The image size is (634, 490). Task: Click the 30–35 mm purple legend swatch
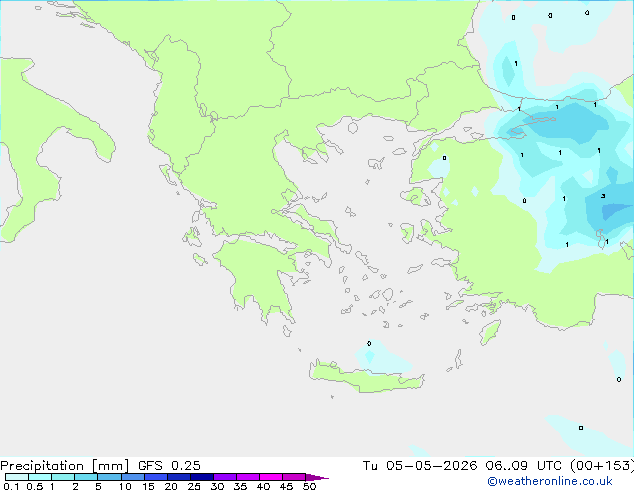(224, 477)
